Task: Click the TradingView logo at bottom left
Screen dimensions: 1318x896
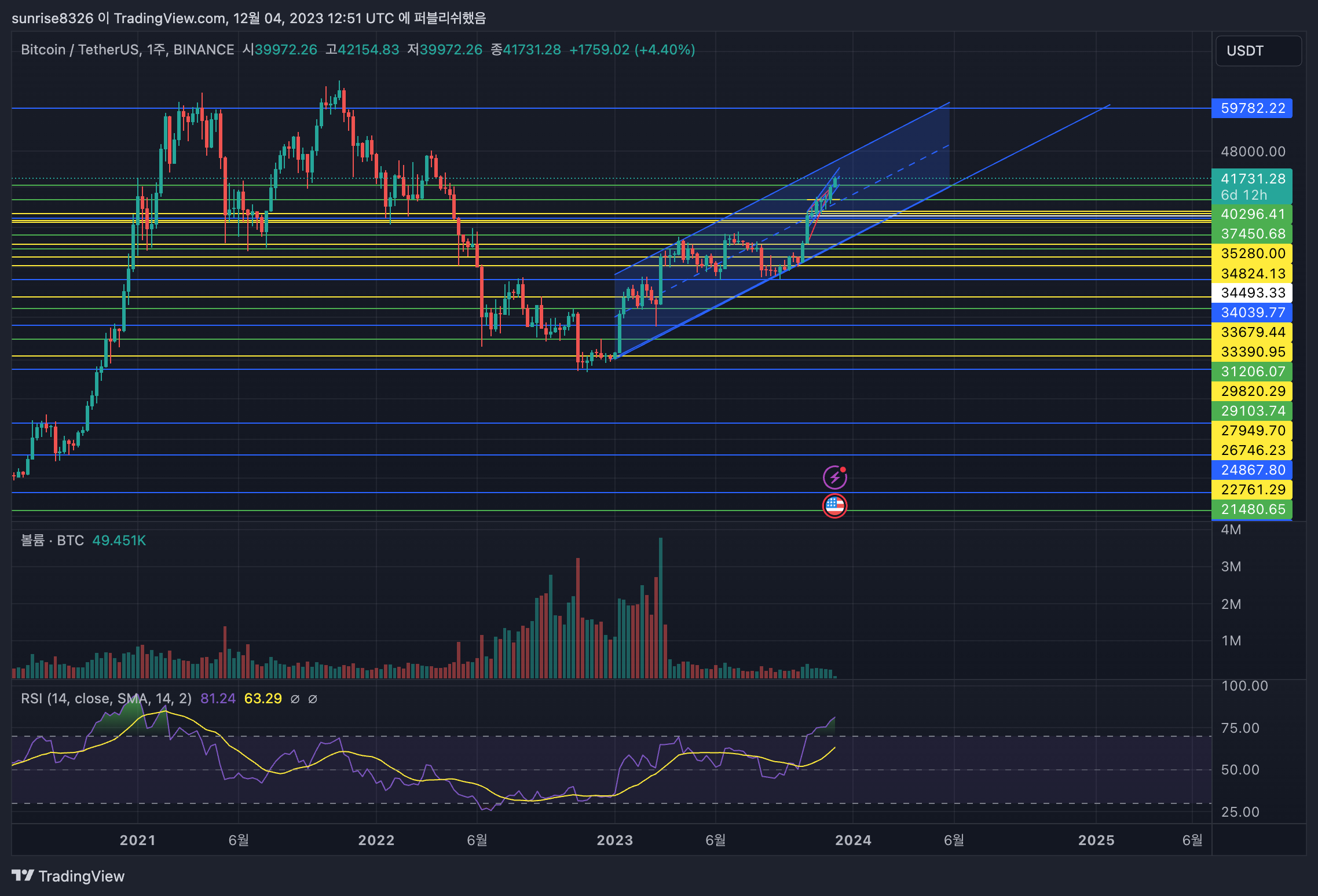Action: [x=68, y=876]
